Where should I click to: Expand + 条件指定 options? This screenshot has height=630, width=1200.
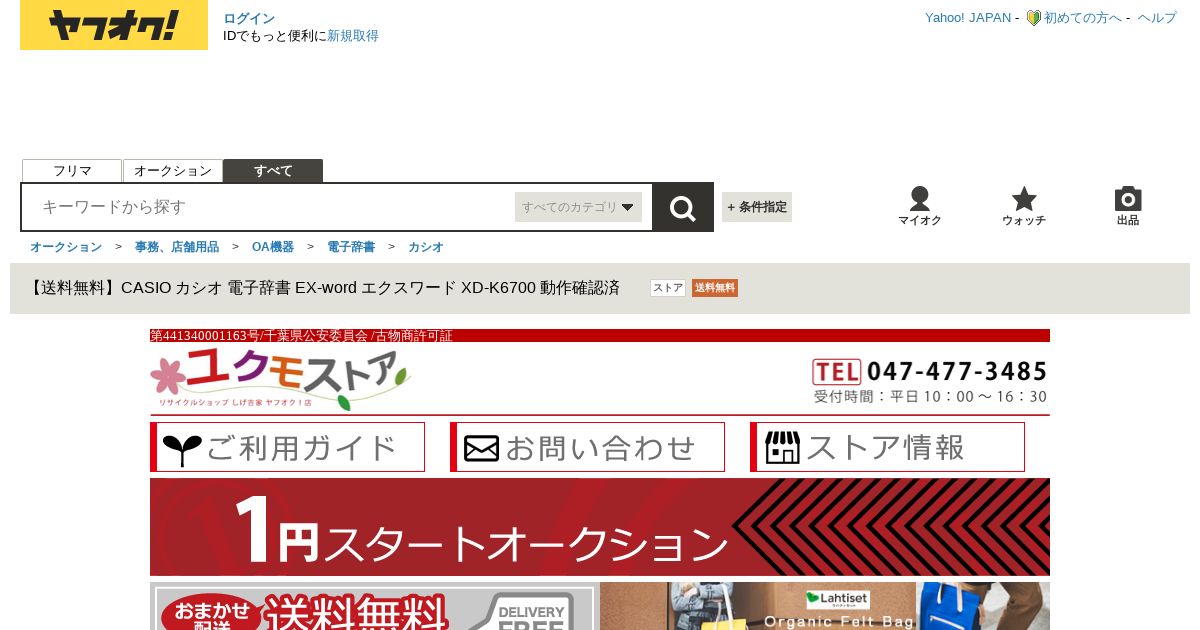(757, 207)
